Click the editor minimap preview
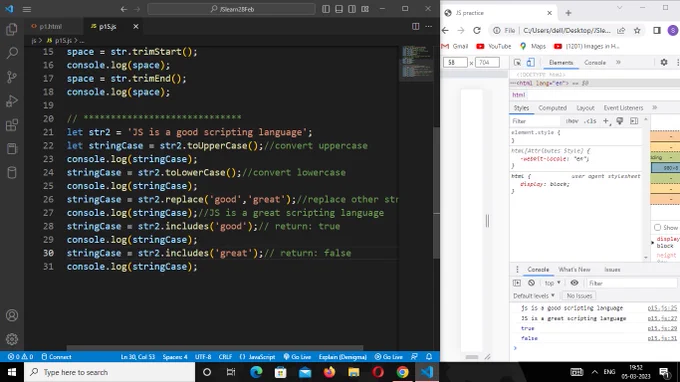The width and height of the screenshot is (680, 382). pos(416,63)
